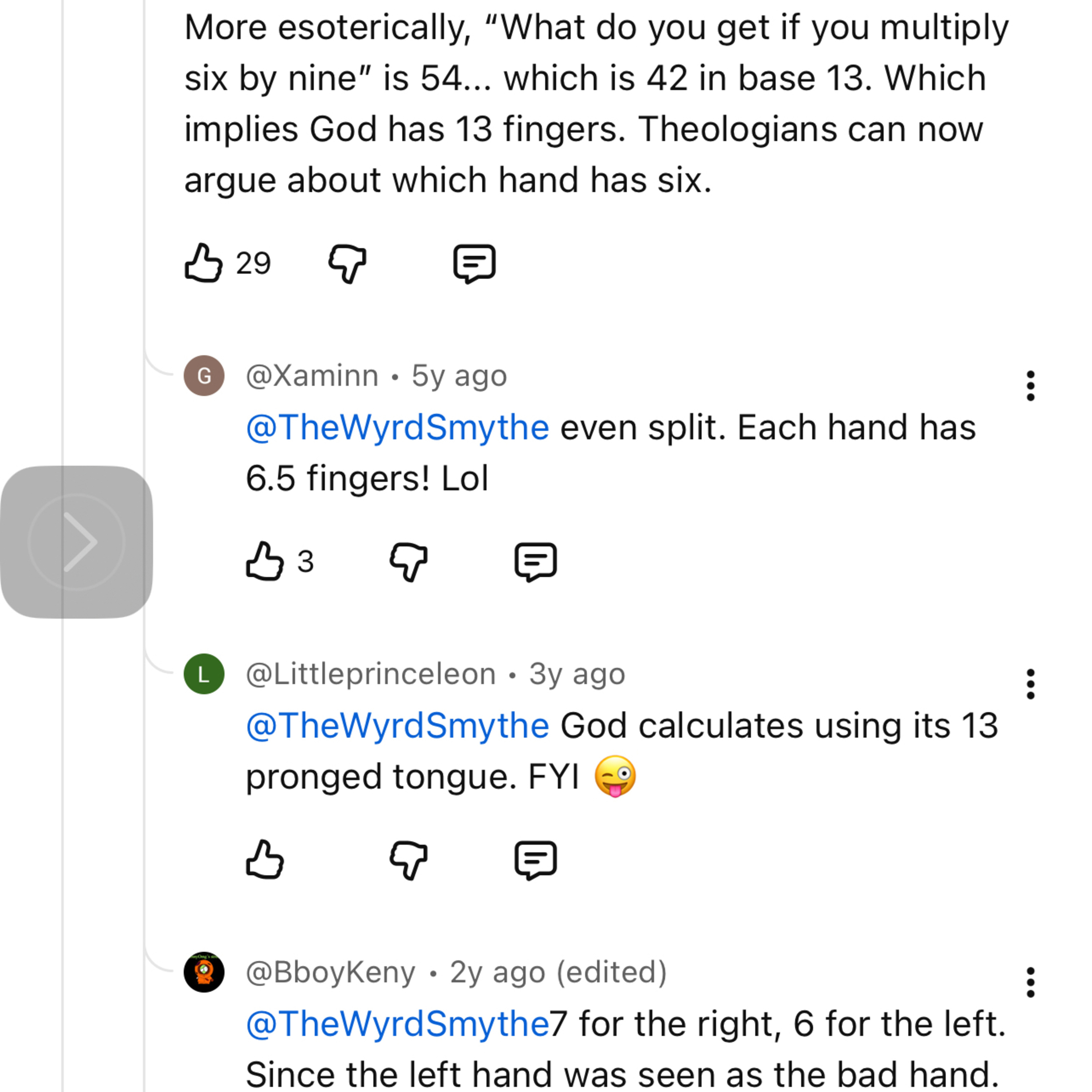The width and height of the screenshot is (1092, 1092).
Task: Like Littleprinceleon's pronged tongue reply
Action: coord(265,860)
